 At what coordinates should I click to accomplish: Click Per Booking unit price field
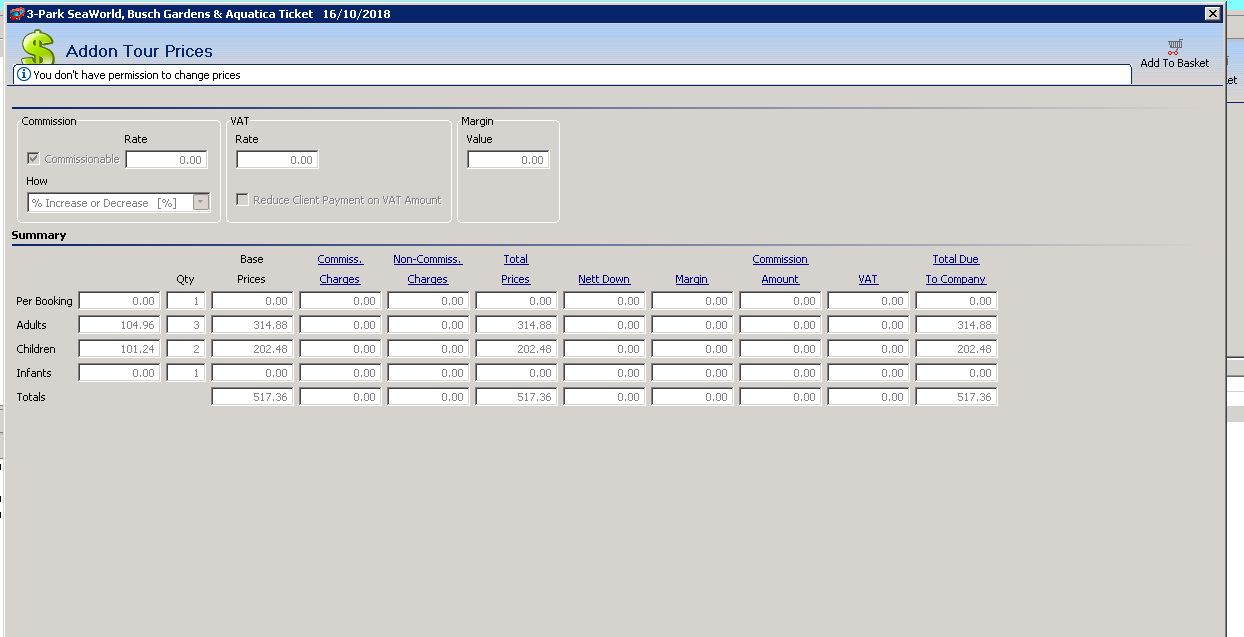coord(119,301)
